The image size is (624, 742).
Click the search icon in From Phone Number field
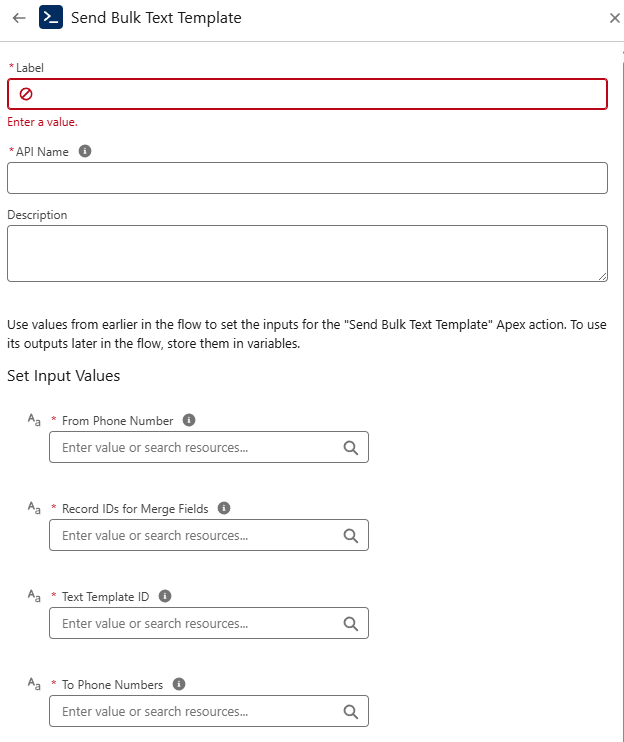[351, 448]
